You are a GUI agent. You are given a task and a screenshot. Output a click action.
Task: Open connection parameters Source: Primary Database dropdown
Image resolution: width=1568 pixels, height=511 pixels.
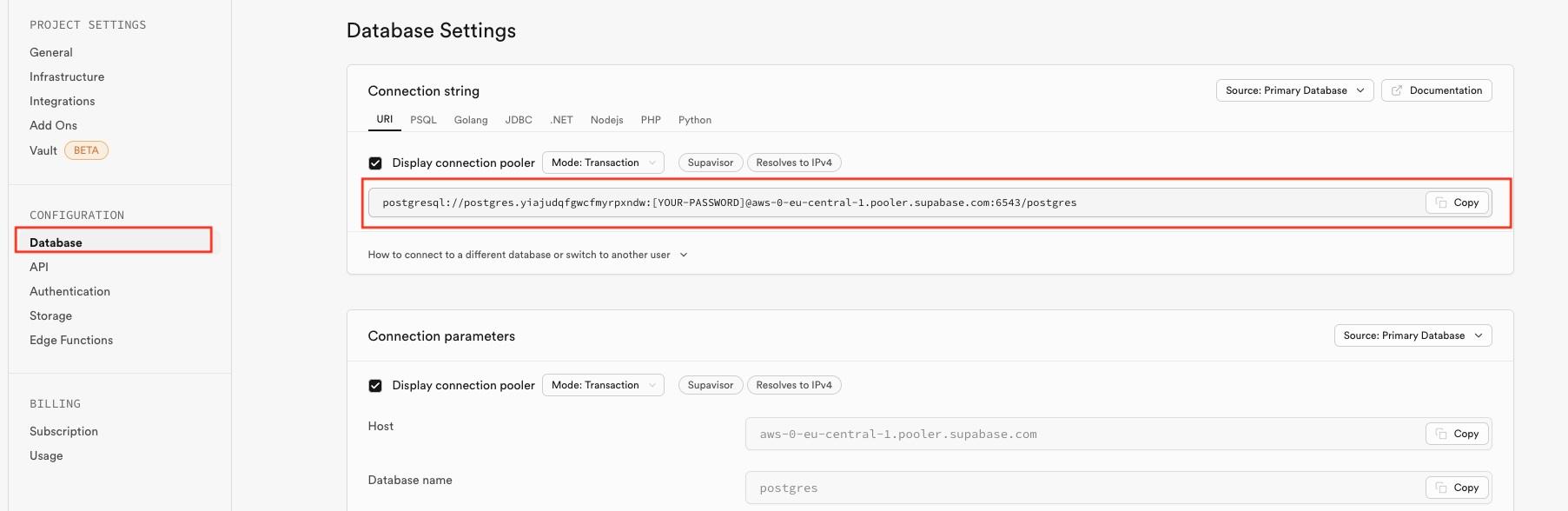tap(1412, 335)
